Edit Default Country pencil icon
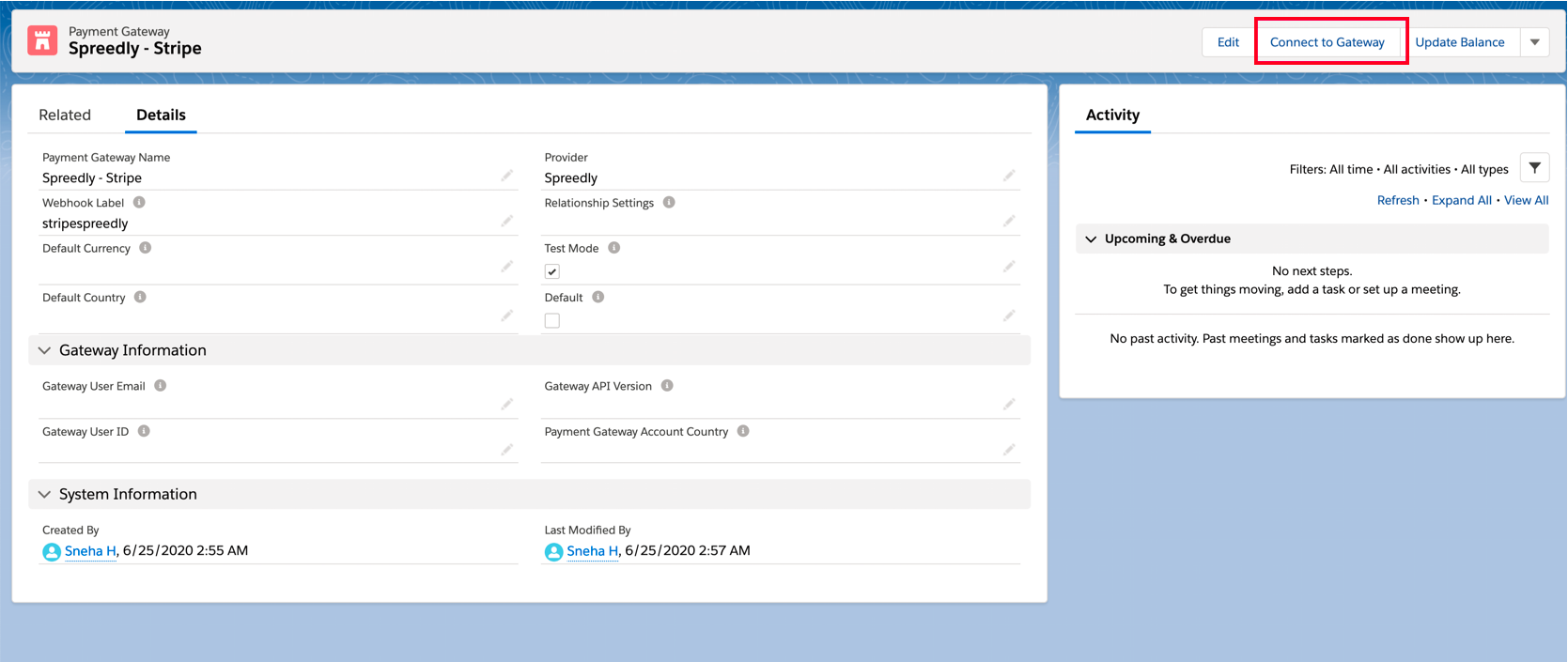Image resolution: width=1568 pixels, height=662 pixels. tap(506, 316)
